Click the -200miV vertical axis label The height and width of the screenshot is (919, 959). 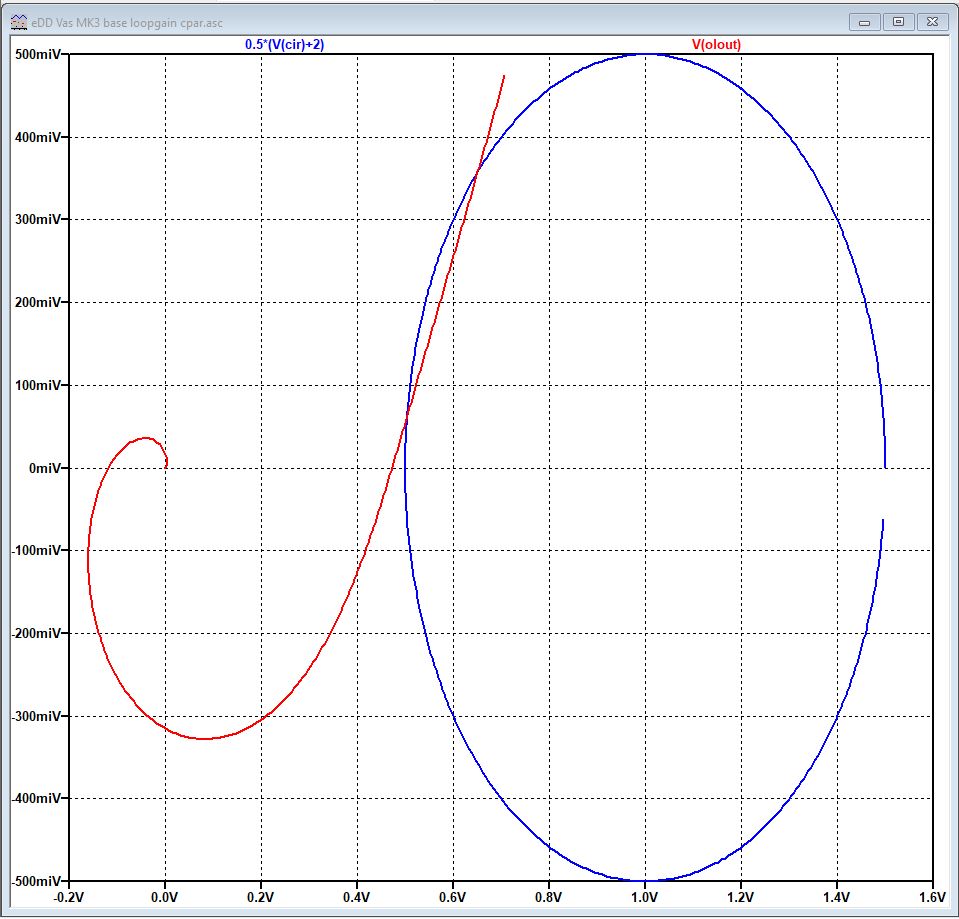point(37,633)
